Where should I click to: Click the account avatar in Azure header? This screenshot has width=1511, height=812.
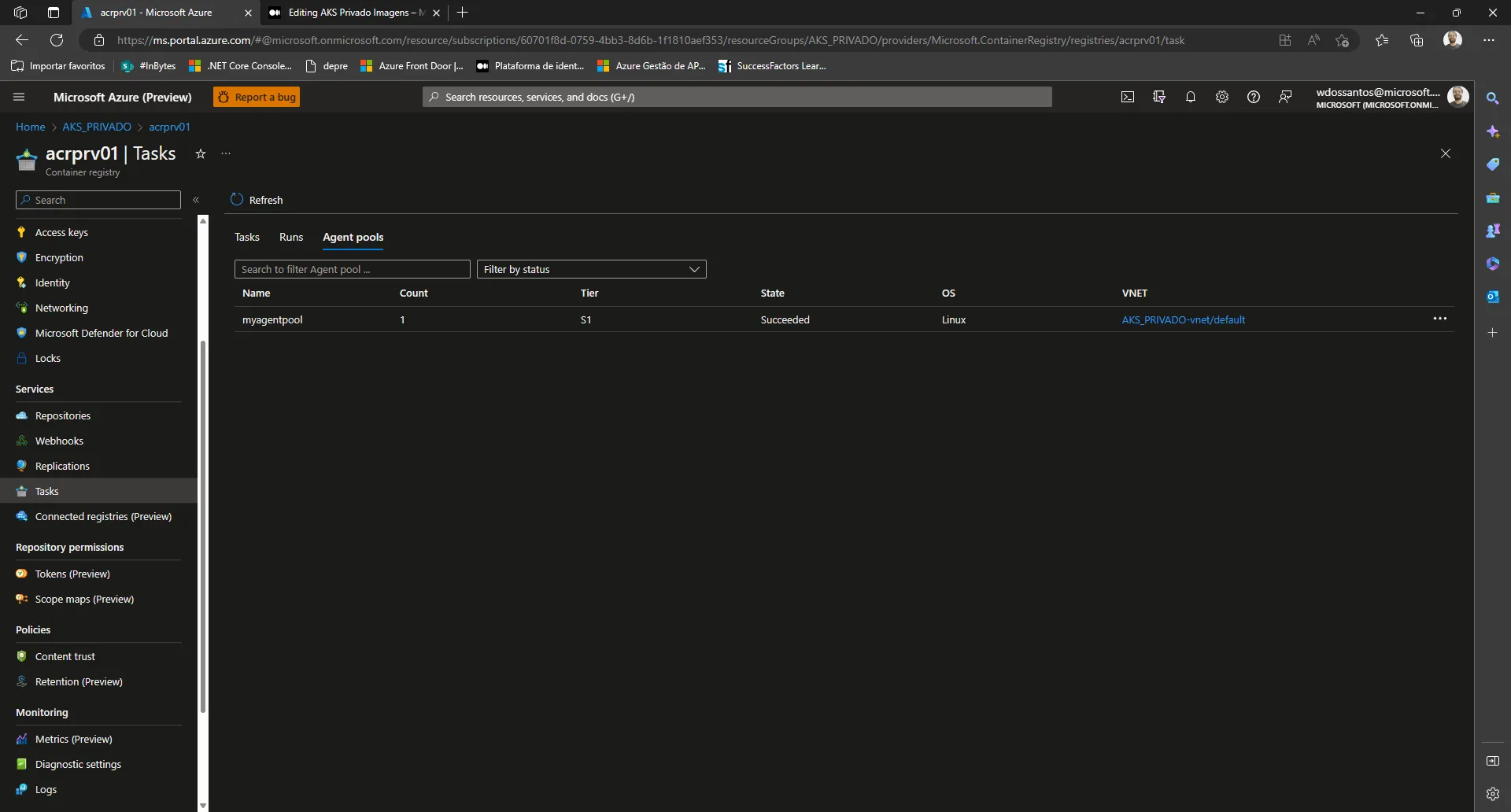tap(1458, 97)
